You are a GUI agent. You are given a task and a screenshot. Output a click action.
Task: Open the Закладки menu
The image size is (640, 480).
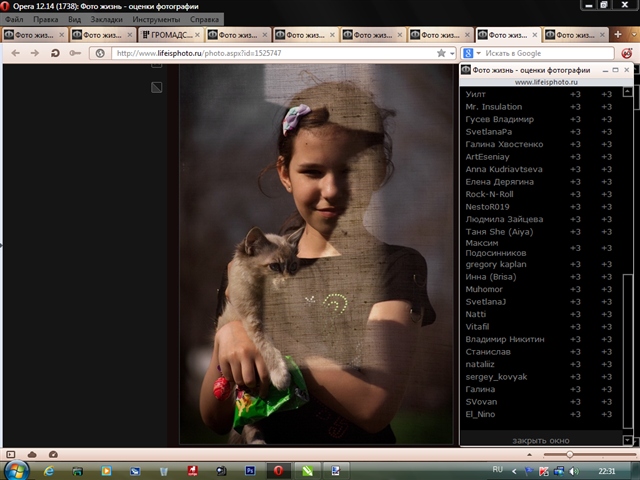(x=107, y=19)
